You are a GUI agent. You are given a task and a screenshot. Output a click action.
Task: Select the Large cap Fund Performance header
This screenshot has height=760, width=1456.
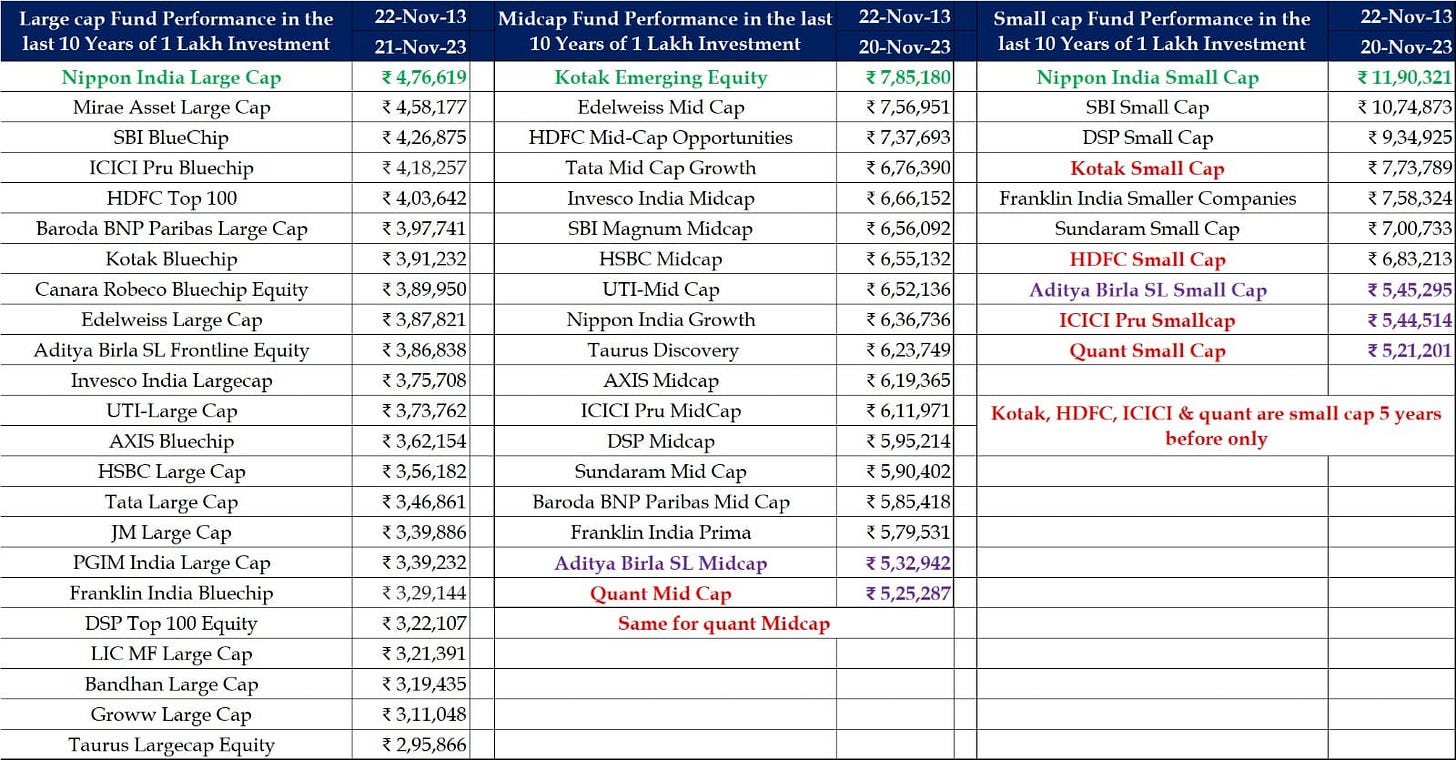pyautogui.click(x=176, y=31)
